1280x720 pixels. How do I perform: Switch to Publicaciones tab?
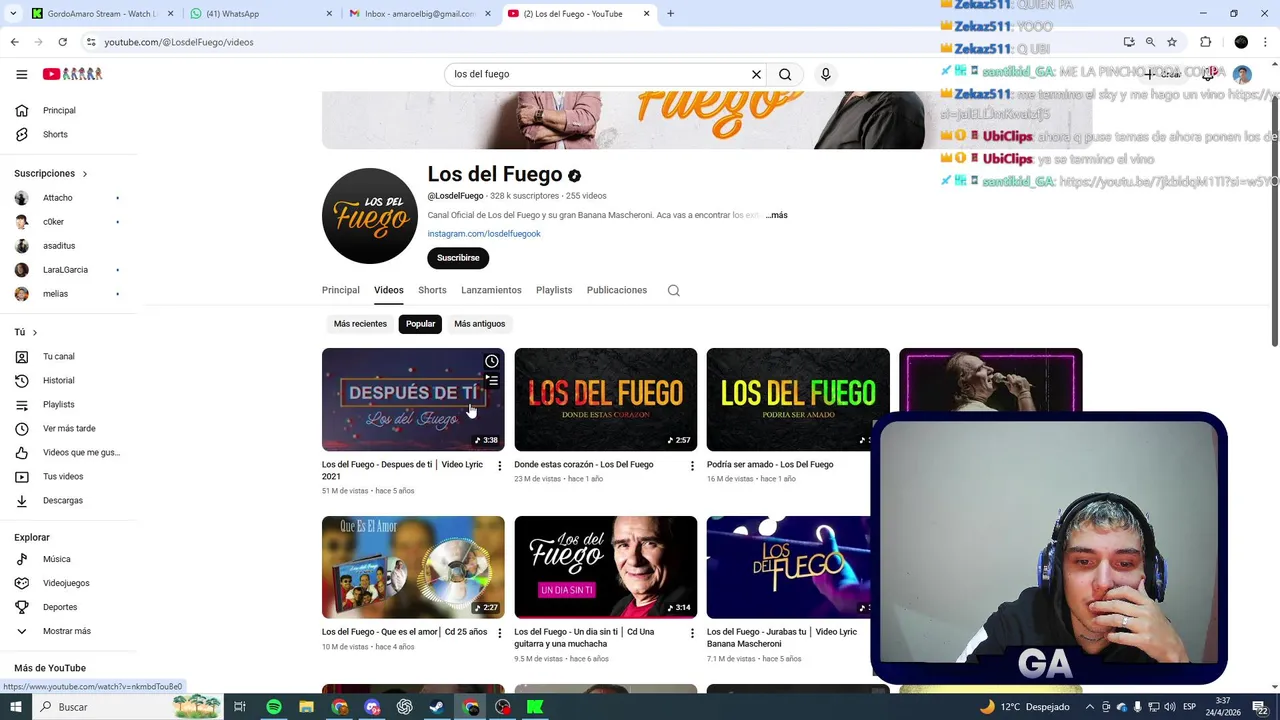(616, 290)
